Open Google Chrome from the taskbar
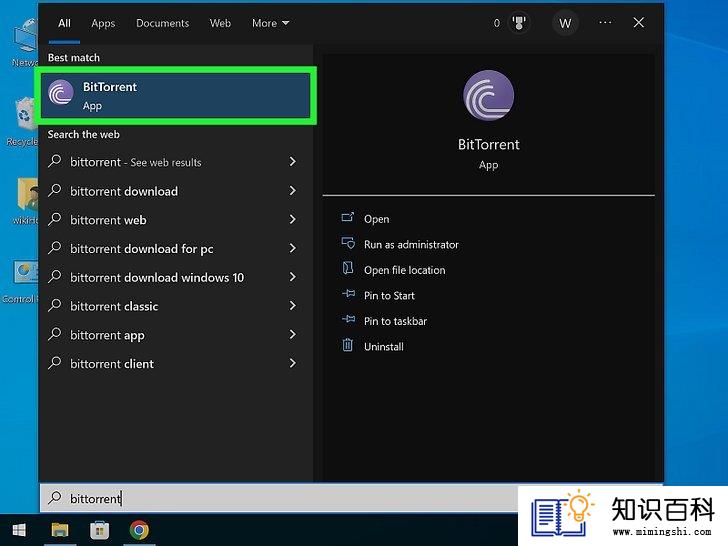Image resolution: width=728 pixels, height=546 pixels. [x=139, y=530]
